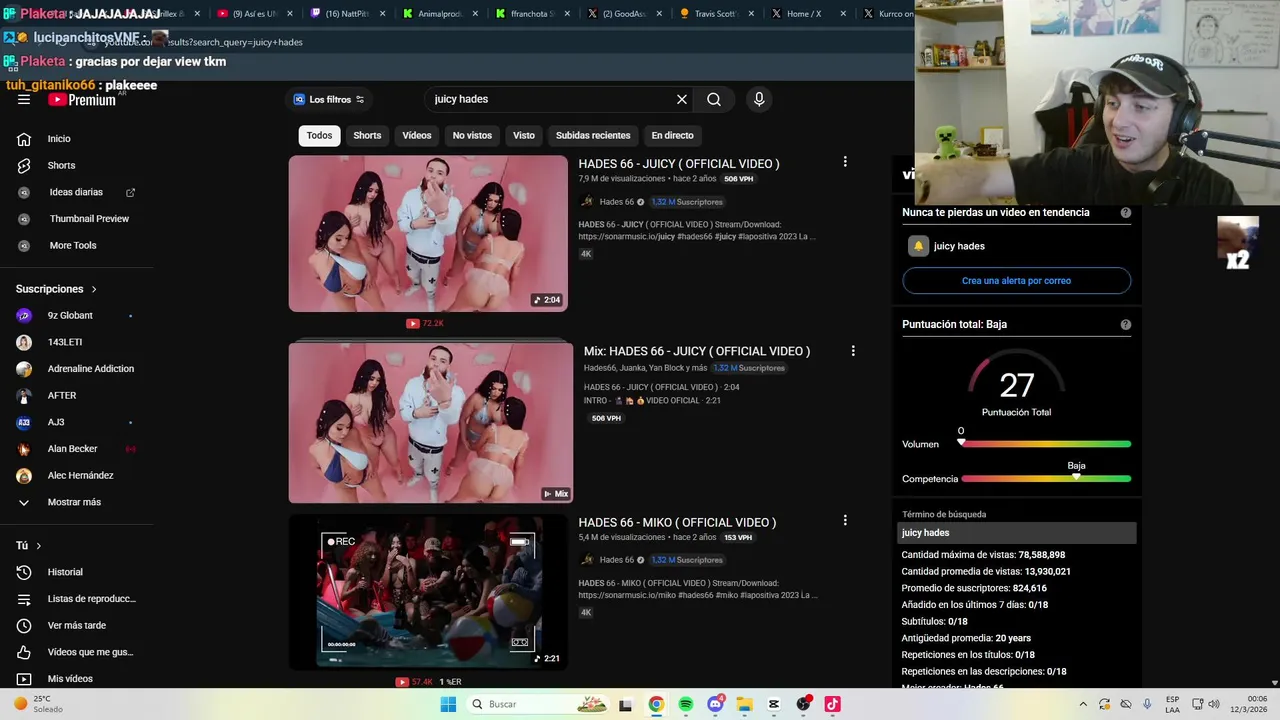Image resolution: width=1280 pixels, height=720 pixels.
Task: Click the Volumen score slider bar
Action: pyautogui.click(x=1045, y=444)
